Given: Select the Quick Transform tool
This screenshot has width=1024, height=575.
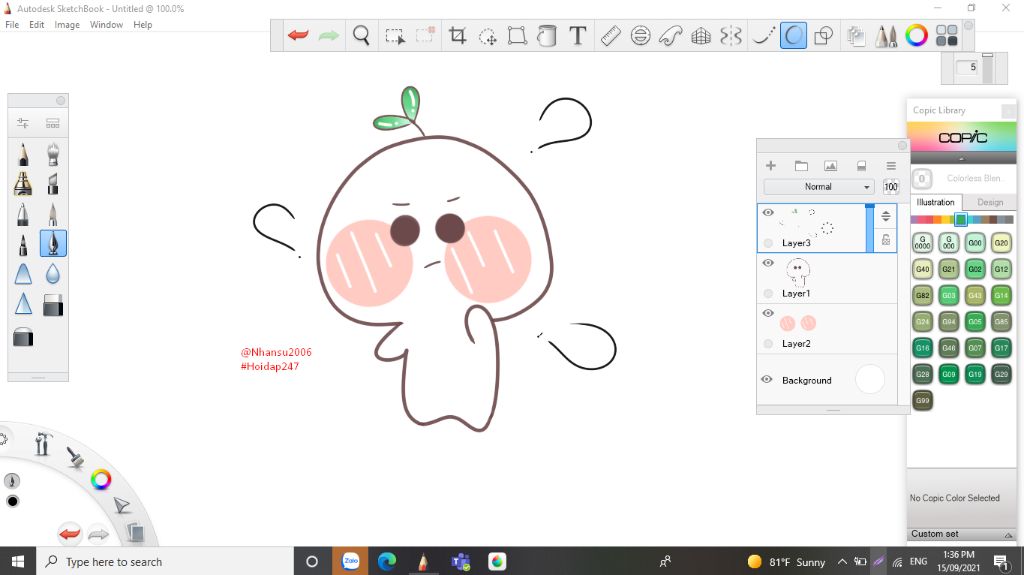Looking at the screenshot, I should 487,35.
